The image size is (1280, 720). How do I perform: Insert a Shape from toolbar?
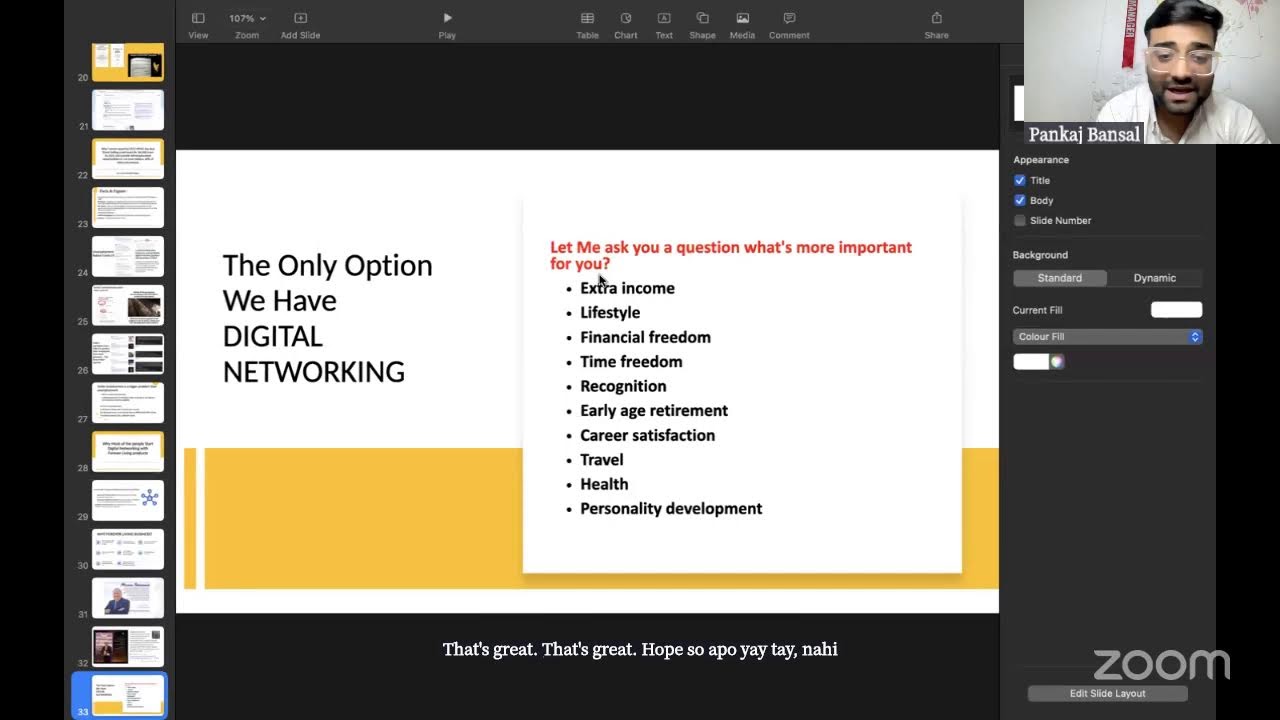tap(702, 25)
